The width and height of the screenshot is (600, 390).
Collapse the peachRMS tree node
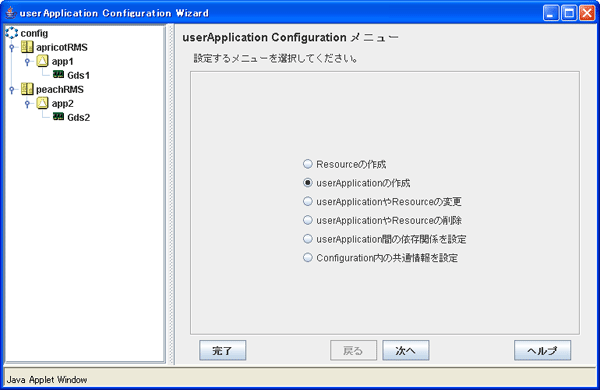[12, 90]
